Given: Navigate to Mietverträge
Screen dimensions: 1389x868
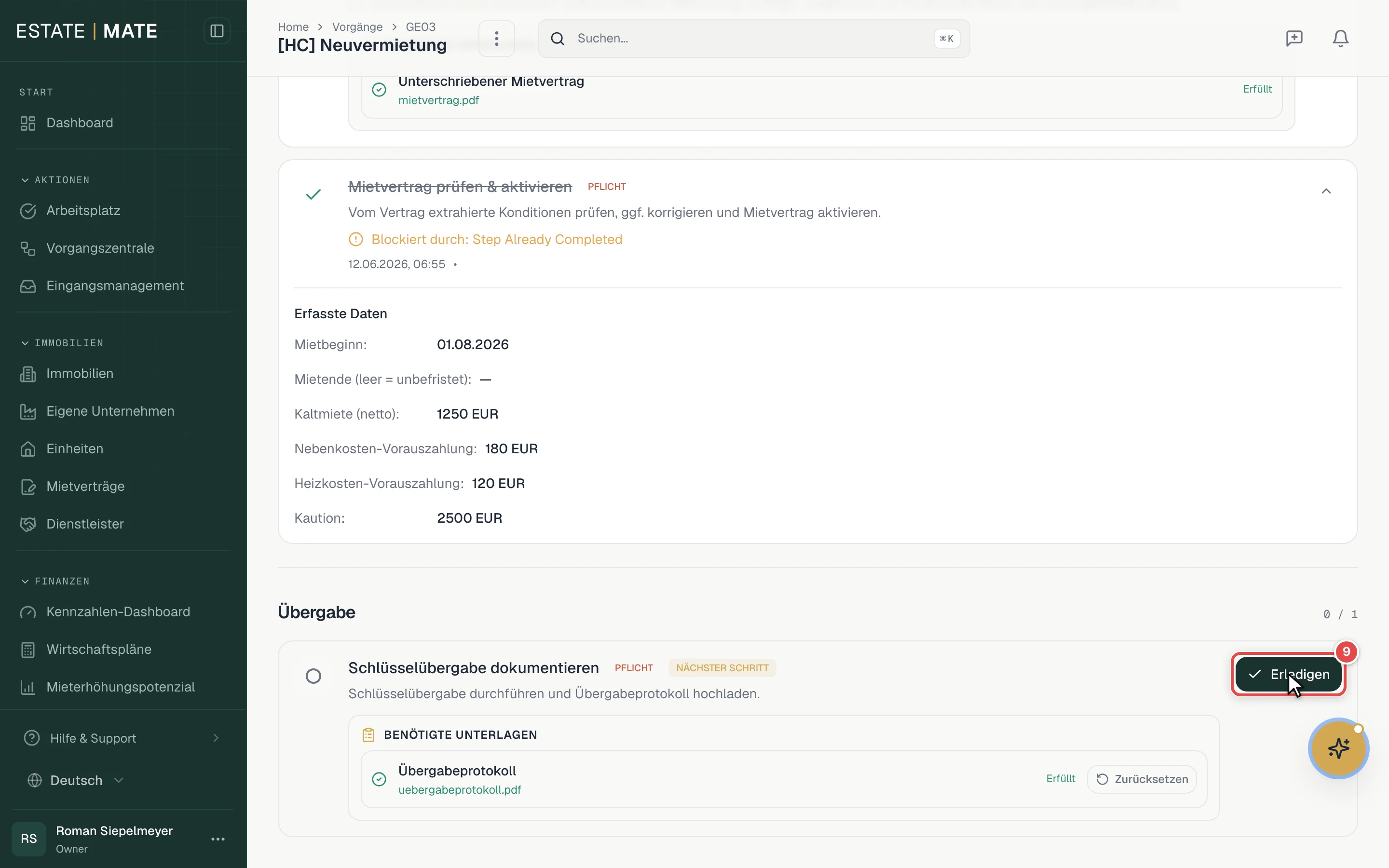Looking at the screenshot, I should tap(85, 486).
